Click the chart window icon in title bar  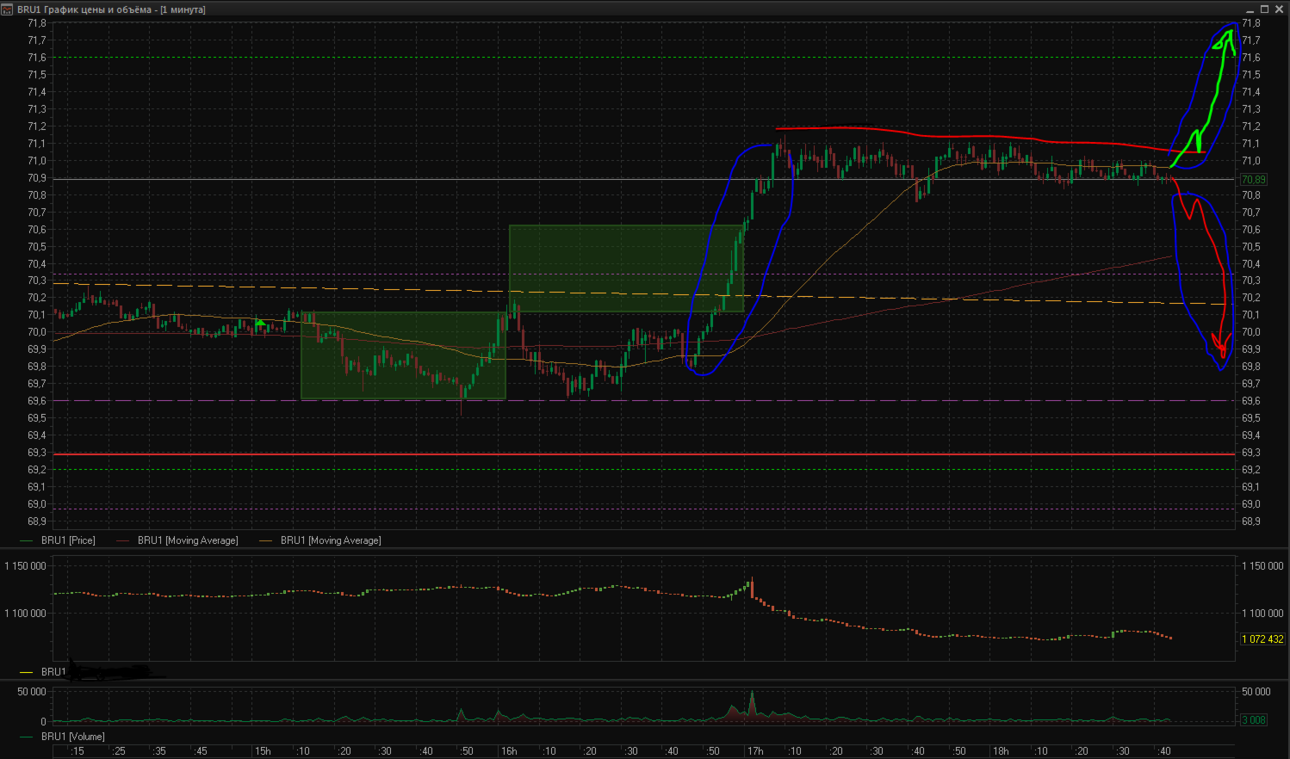8,8
